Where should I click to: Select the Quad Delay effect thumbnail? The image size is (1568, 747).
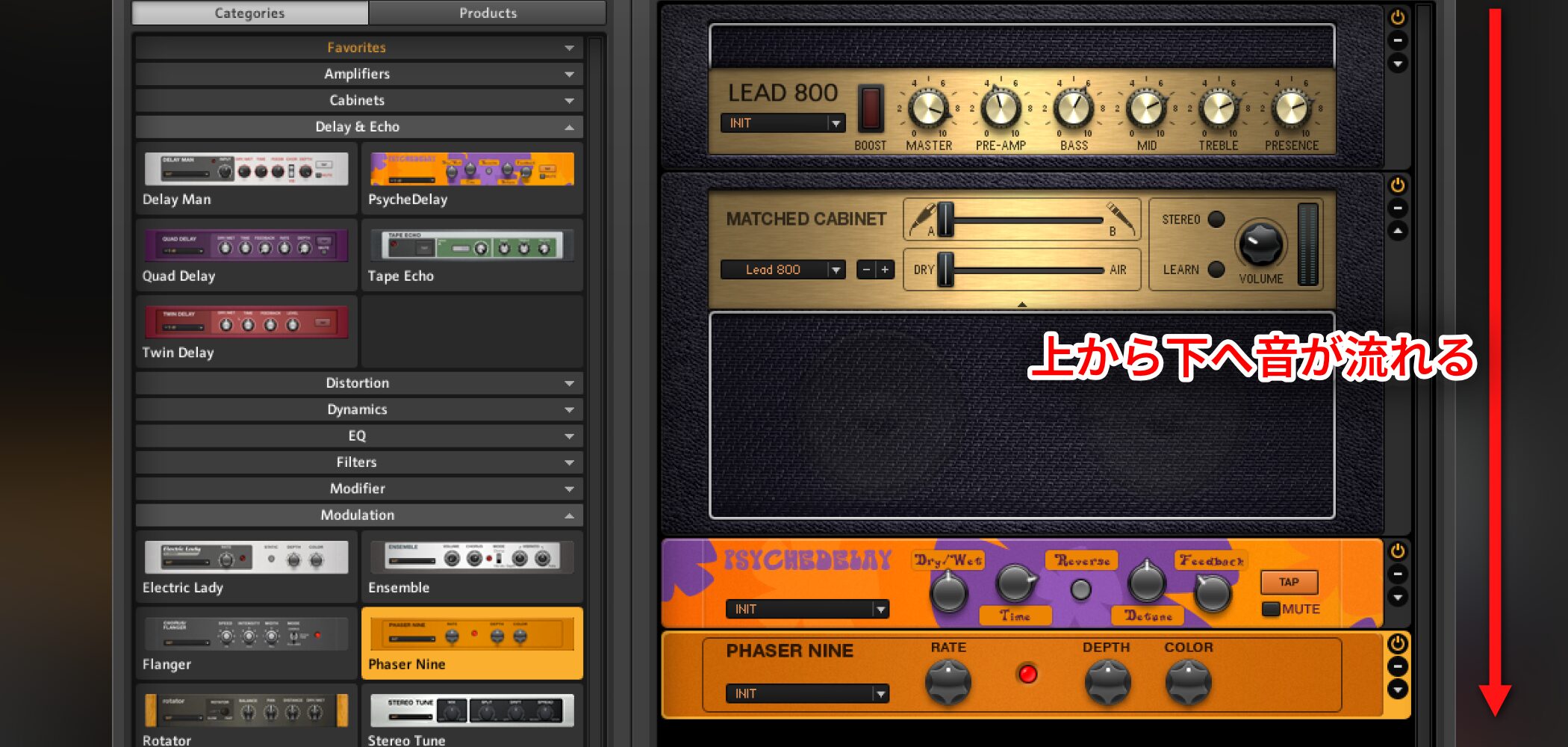pyautogui.click(x=246, y=246)
